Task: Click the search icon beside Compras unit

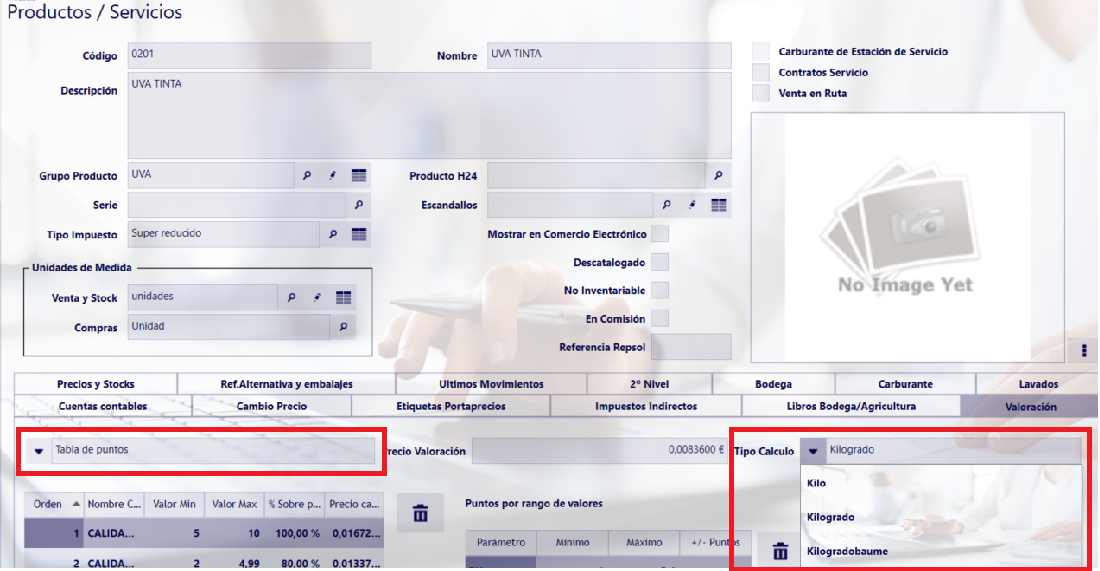Action: click(342, 327)
